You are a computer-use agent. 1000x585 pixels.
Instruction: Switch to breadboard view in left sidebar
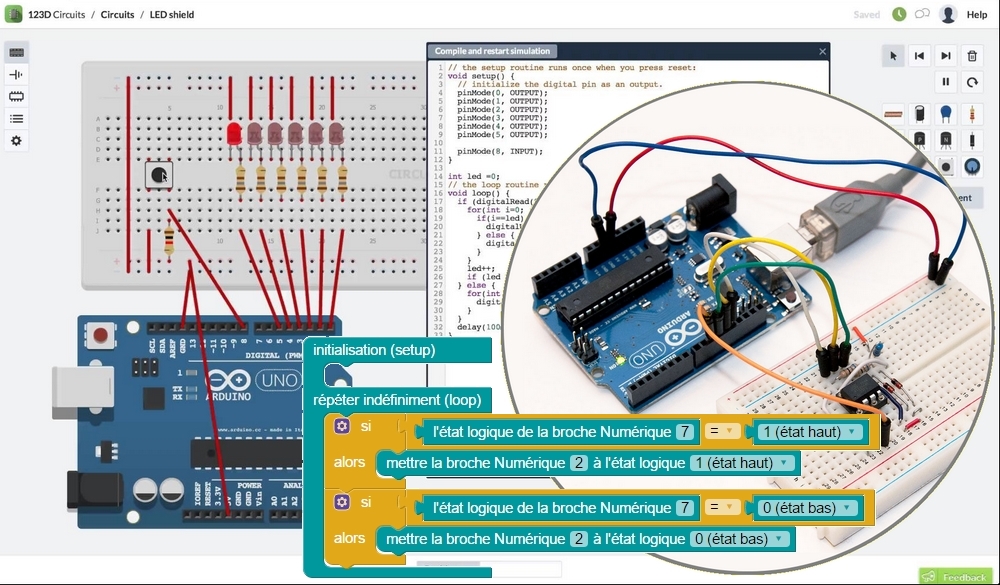pos(17,52)
